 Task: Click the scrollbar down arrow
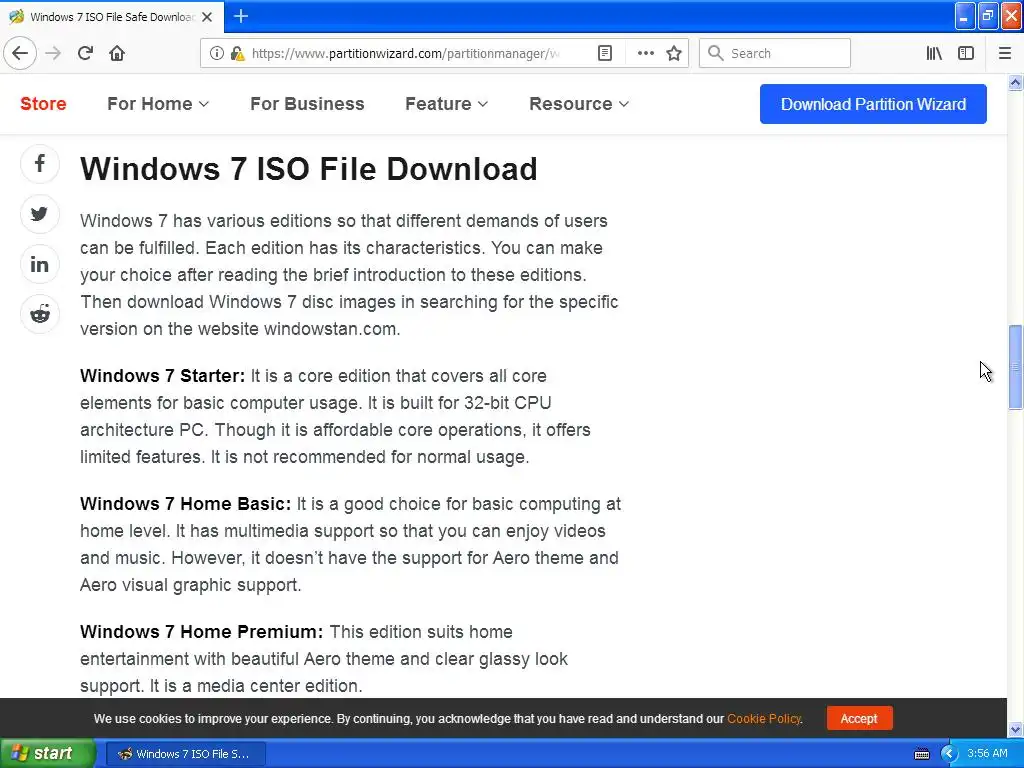click(x=1015, y=729)
